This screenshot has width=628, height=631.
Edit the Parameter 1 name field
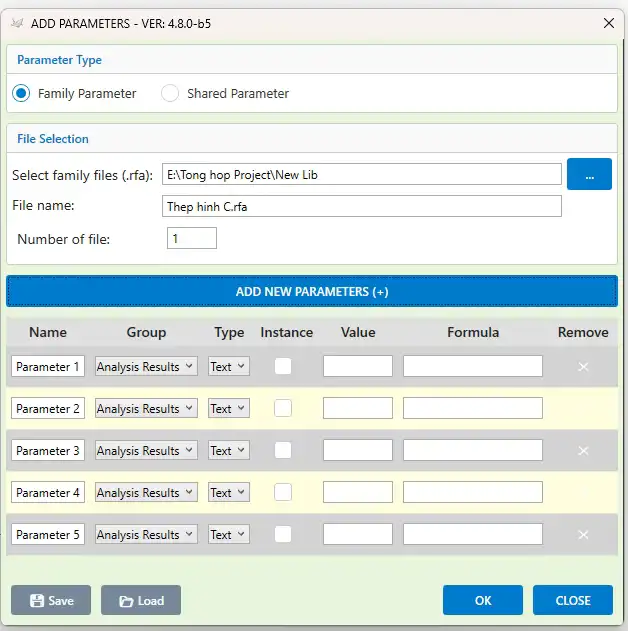click(x=48, y=366)
